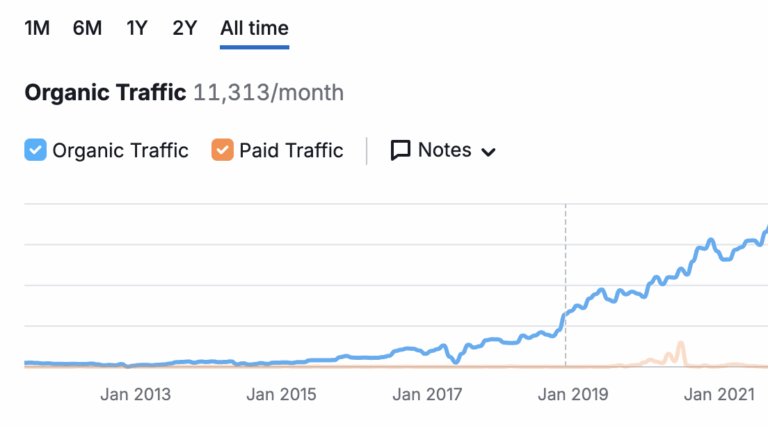Uncheck the orange Paid Traffic checkbox
Image resolution: width=768 pixels, height=426 pixels.
coord(222,151)
